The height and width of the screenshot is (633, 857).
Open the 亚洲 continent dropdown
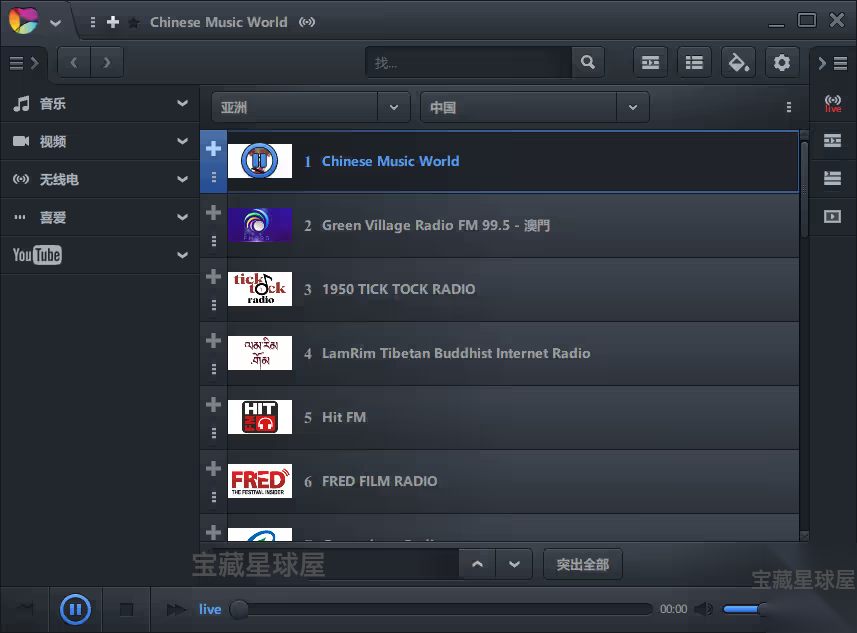(x=311, y=107)
